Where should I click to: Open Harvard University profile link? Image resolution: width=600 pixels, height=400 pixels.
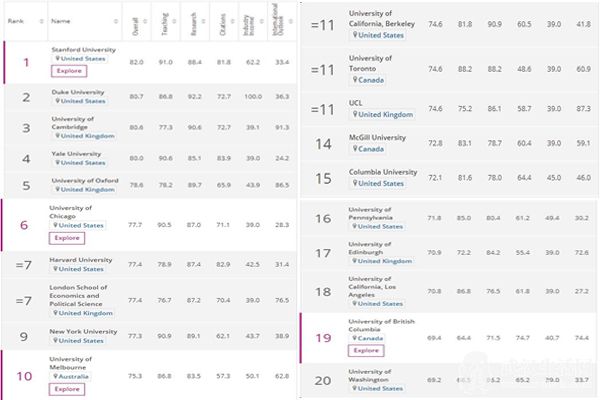point(81,259)
